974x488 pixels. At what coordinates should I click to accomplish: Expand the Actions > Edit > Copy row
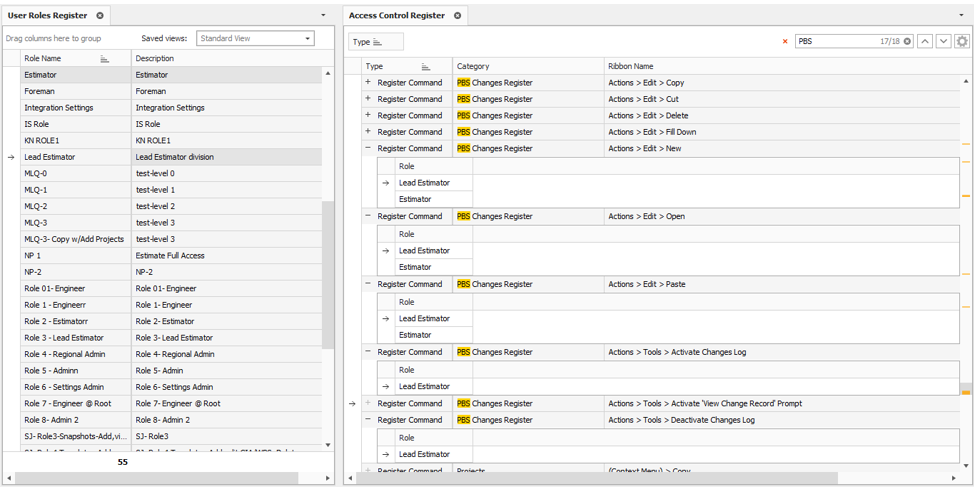368,83
